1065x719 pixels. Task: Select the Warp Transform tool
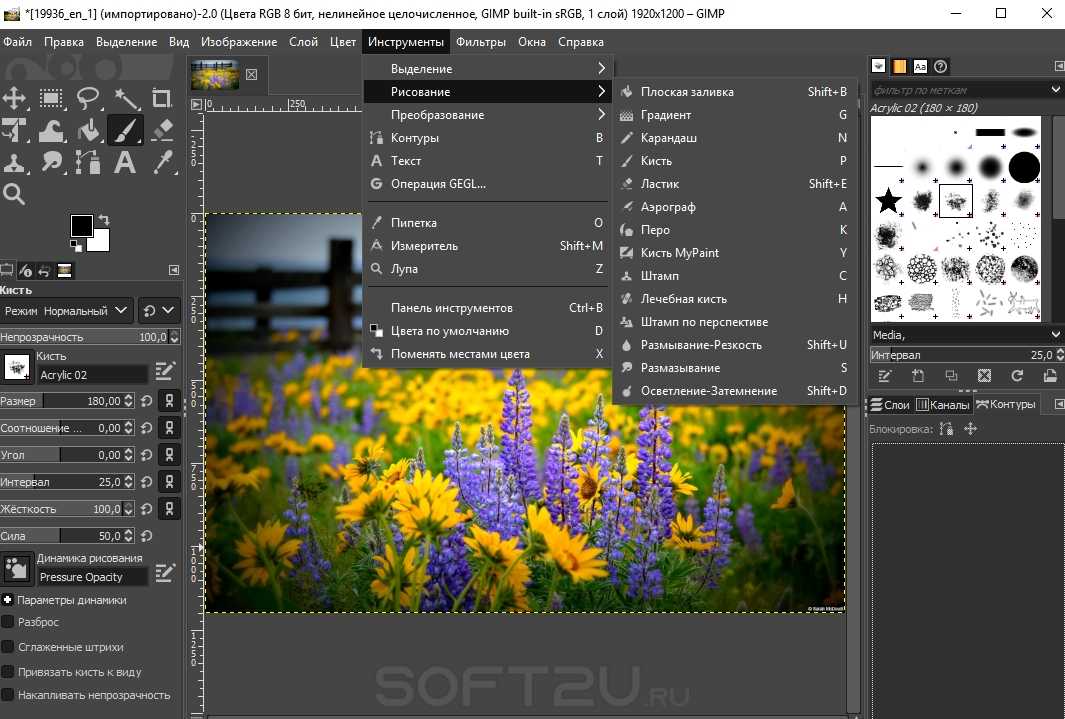pos(51,130)
